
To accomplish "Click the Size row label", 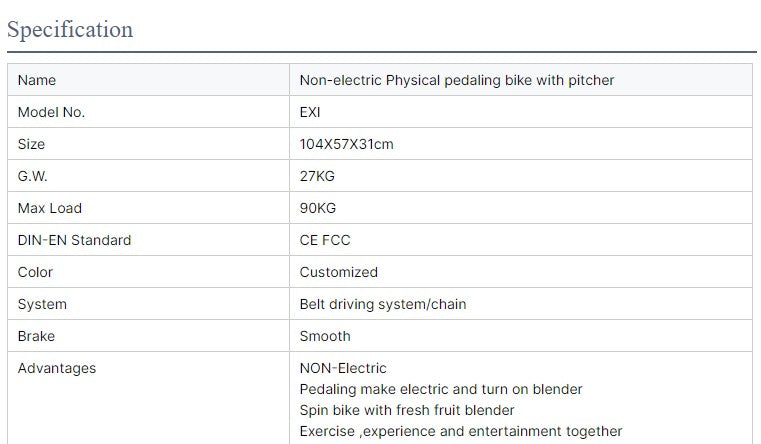I will click(31, 144).
